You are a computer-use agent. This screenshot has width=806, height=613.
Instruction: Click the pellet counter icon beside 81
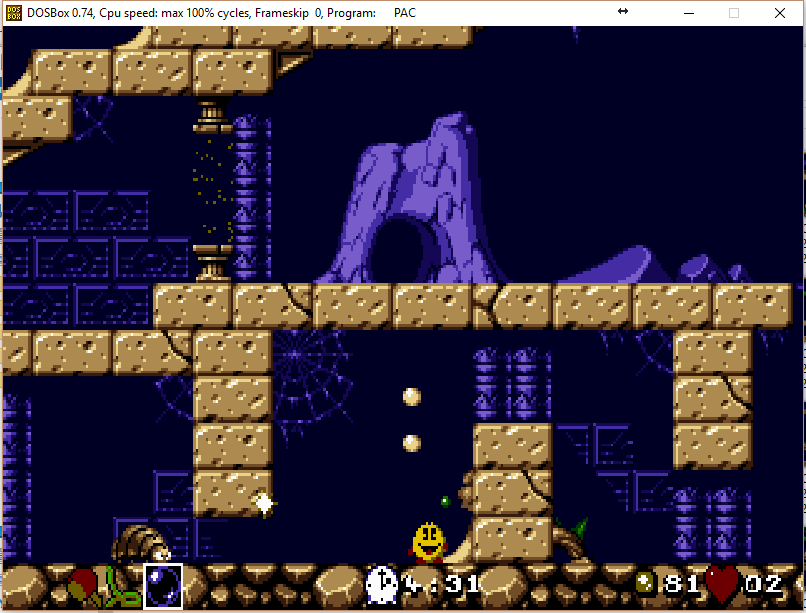click(646, 584)
